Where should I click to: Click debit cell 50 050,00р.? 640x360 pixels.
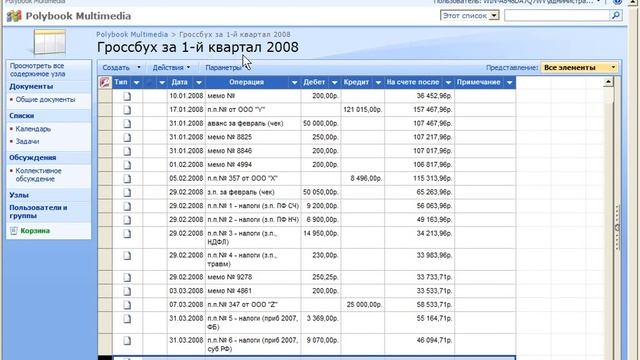[321, 192]
